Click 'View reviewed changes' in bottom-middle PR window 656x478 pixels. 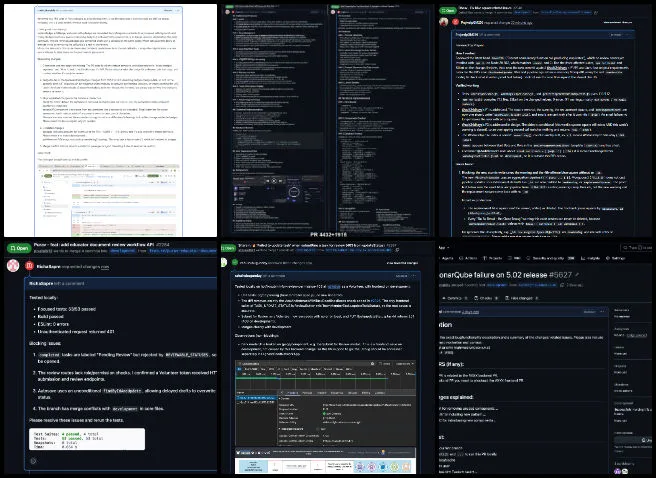click(x=402, y=263)
